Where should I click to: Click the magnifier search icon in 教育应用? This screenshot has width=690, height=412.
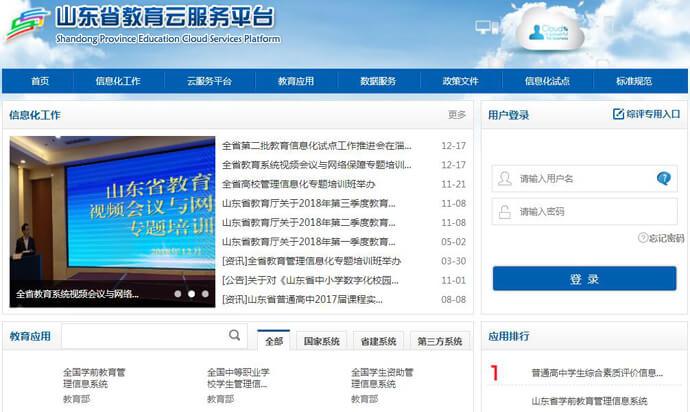click(234, 336)
